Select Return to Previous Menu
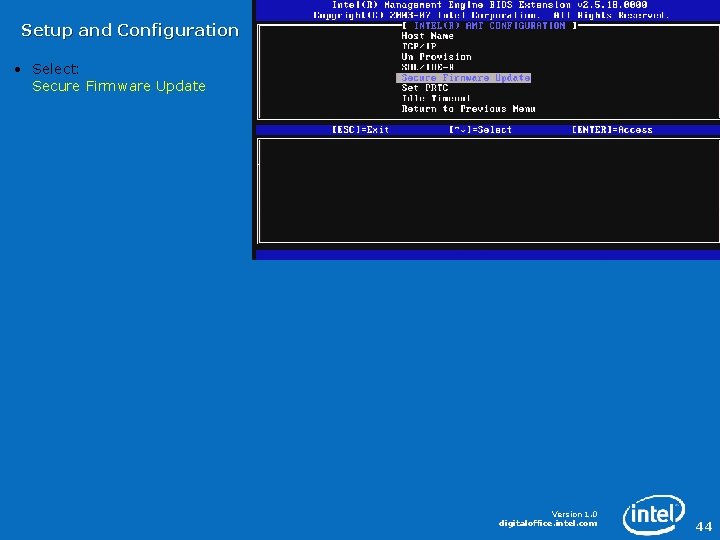 pos(468,109)
